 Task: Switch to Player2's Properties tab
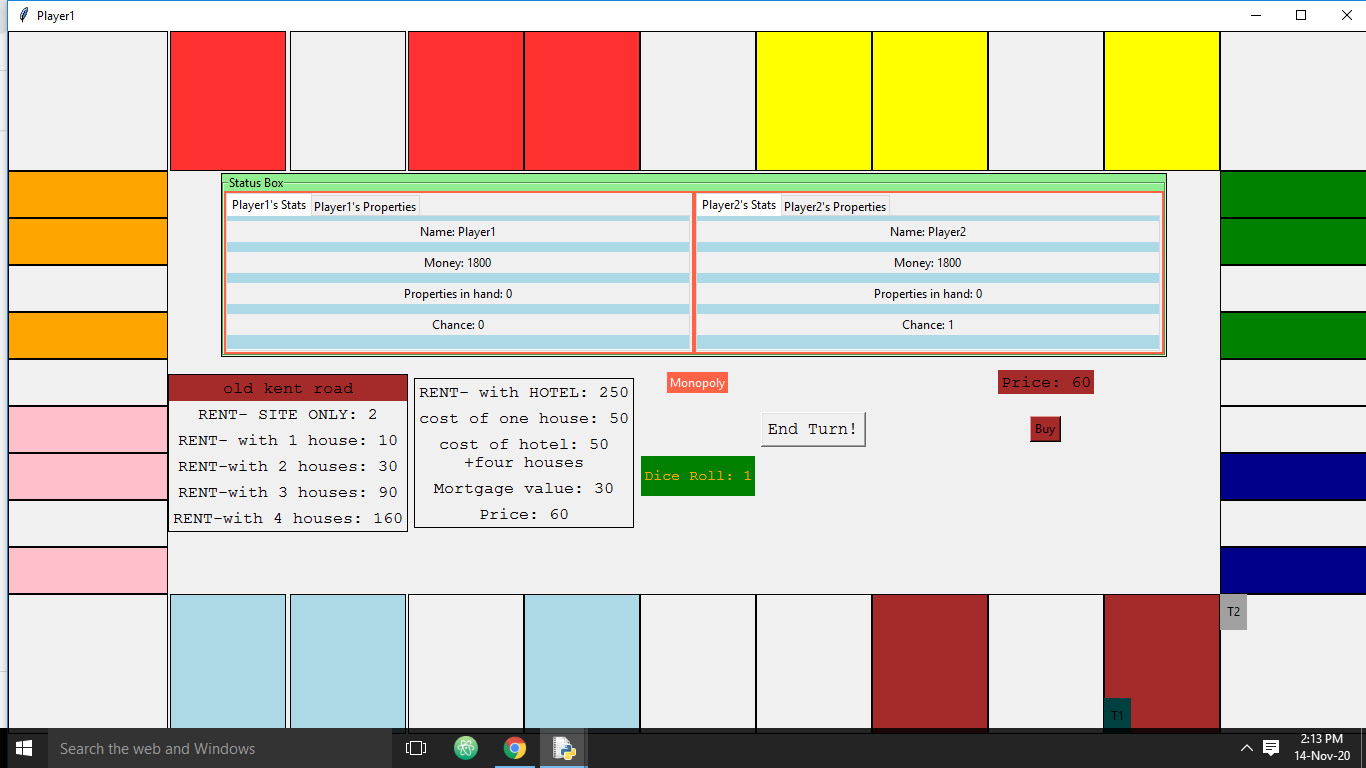point(835,207)
